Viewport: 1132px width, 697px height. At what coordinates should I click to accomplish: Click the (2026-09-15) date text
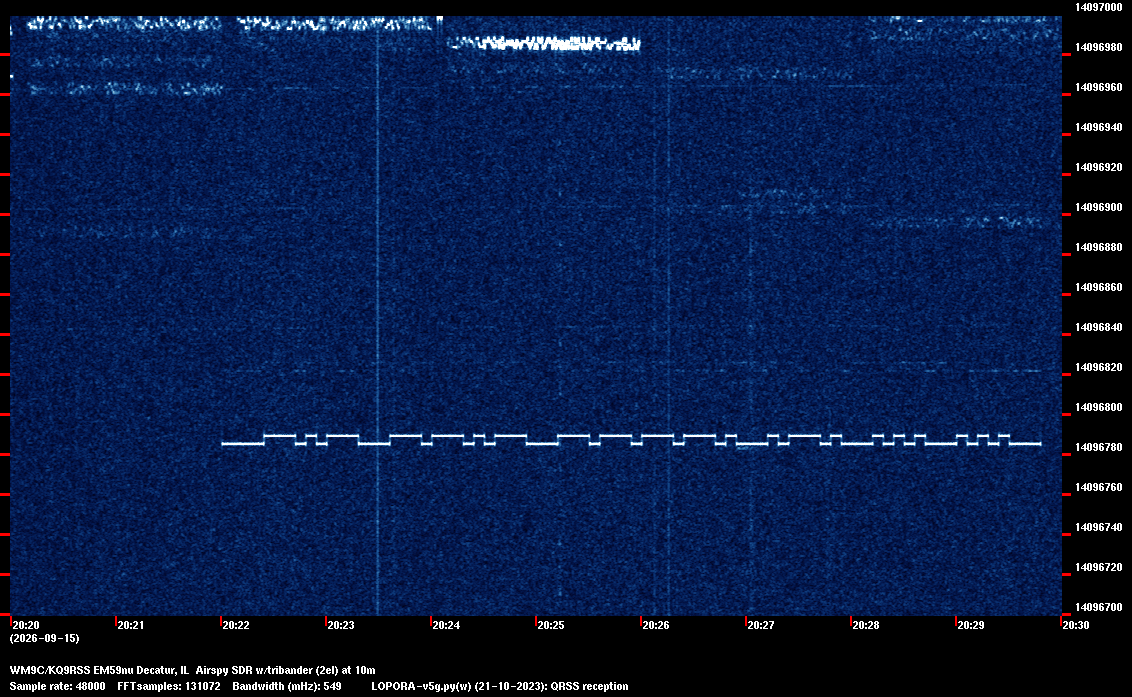tap(45, 638)
